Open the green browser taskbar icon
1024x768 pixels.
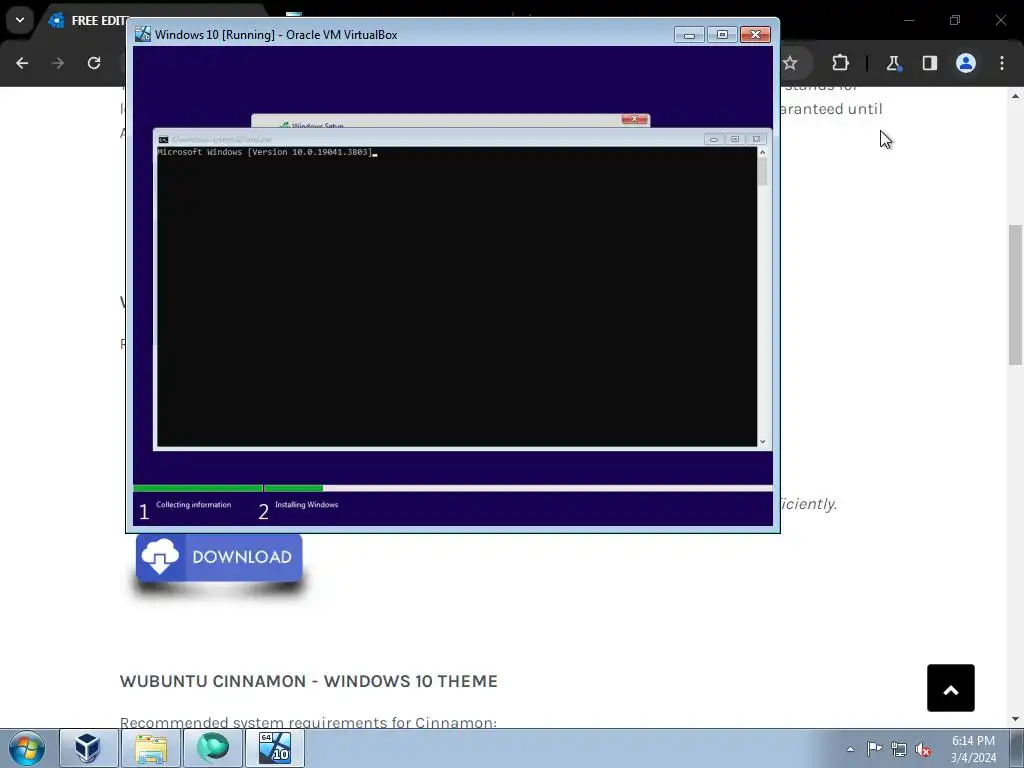click(x=212, y=748)
